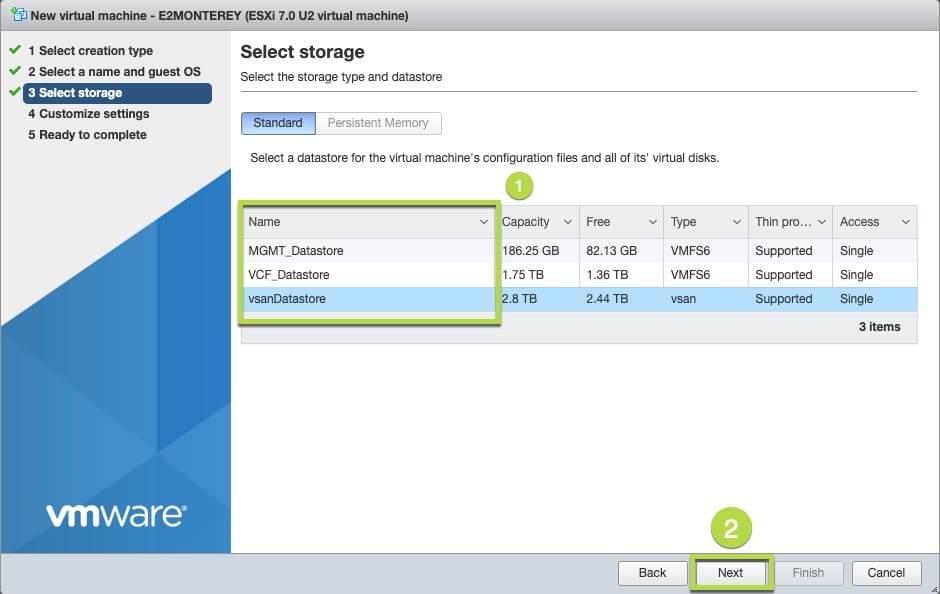Select step 3 Select storage
This screenshot has width=940, height=594.
117,93
